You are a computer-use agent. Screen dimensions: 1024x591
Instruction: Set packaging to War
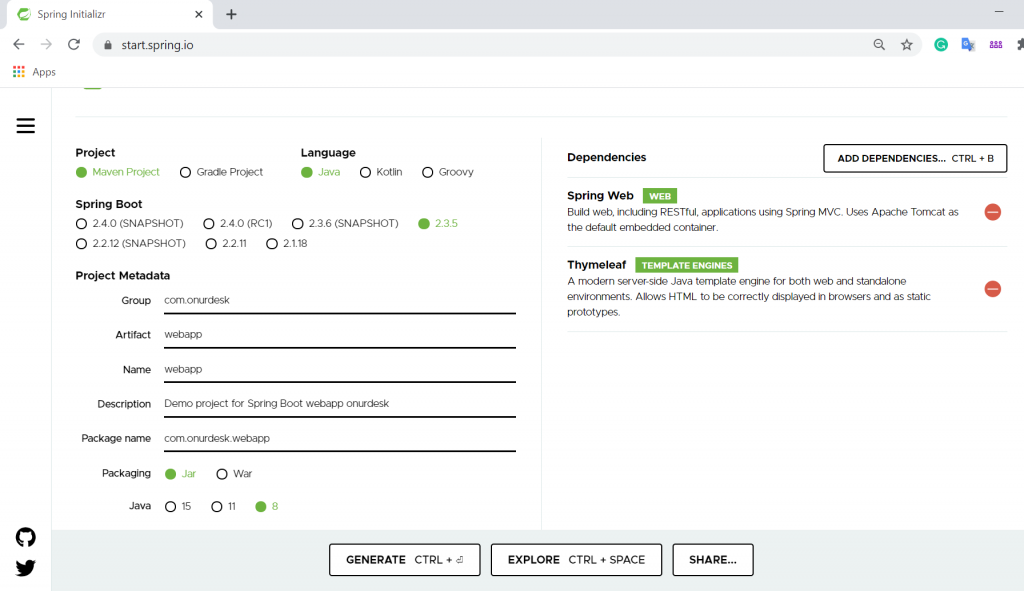tap(234, 473)
